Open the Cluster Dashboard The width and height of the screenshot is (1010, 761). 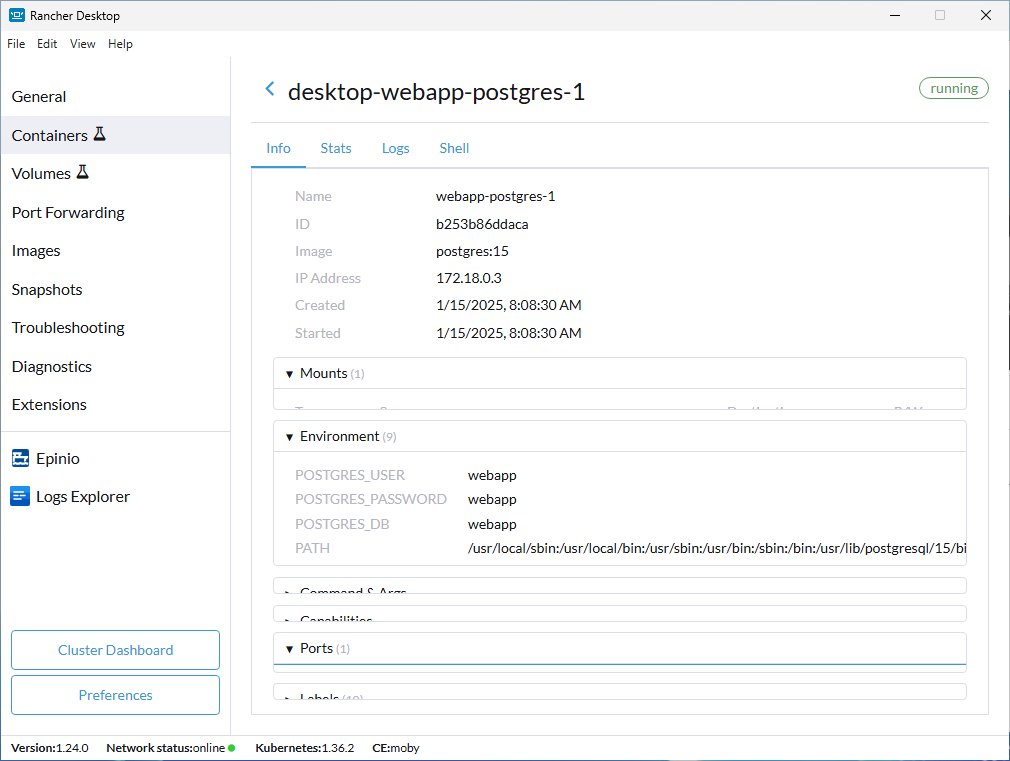pyautogui.click(x=115, y=650)
